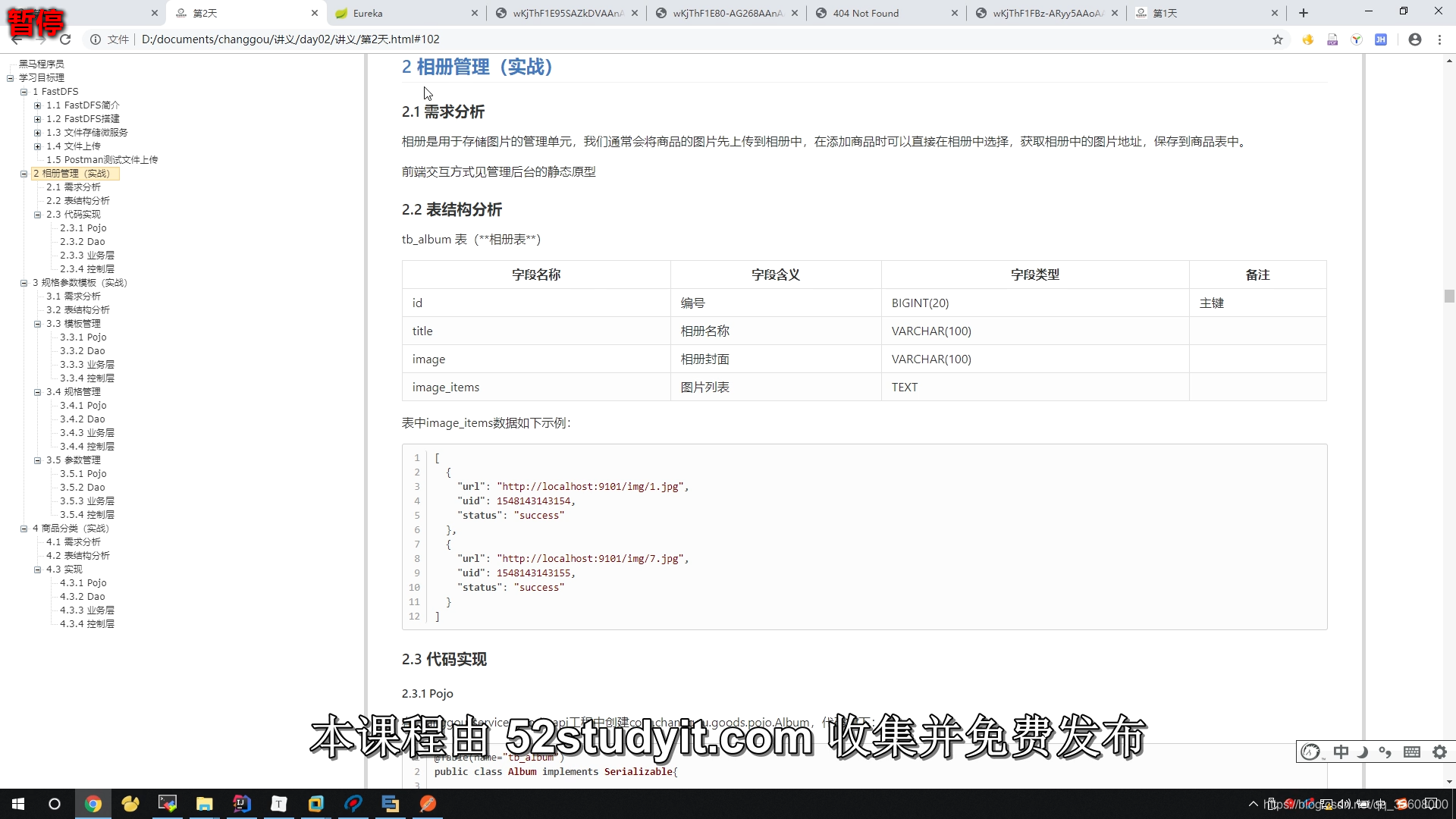Bookmark this page with the star icon

click(x=1278, y=39)
